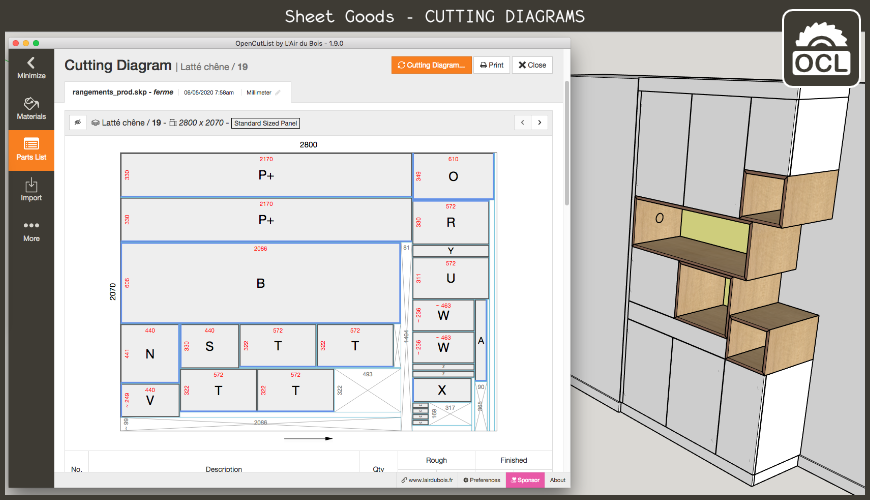The image size is (870, 500).
Task: Click the Standard Sized Panel label
Action: point(266,123)
